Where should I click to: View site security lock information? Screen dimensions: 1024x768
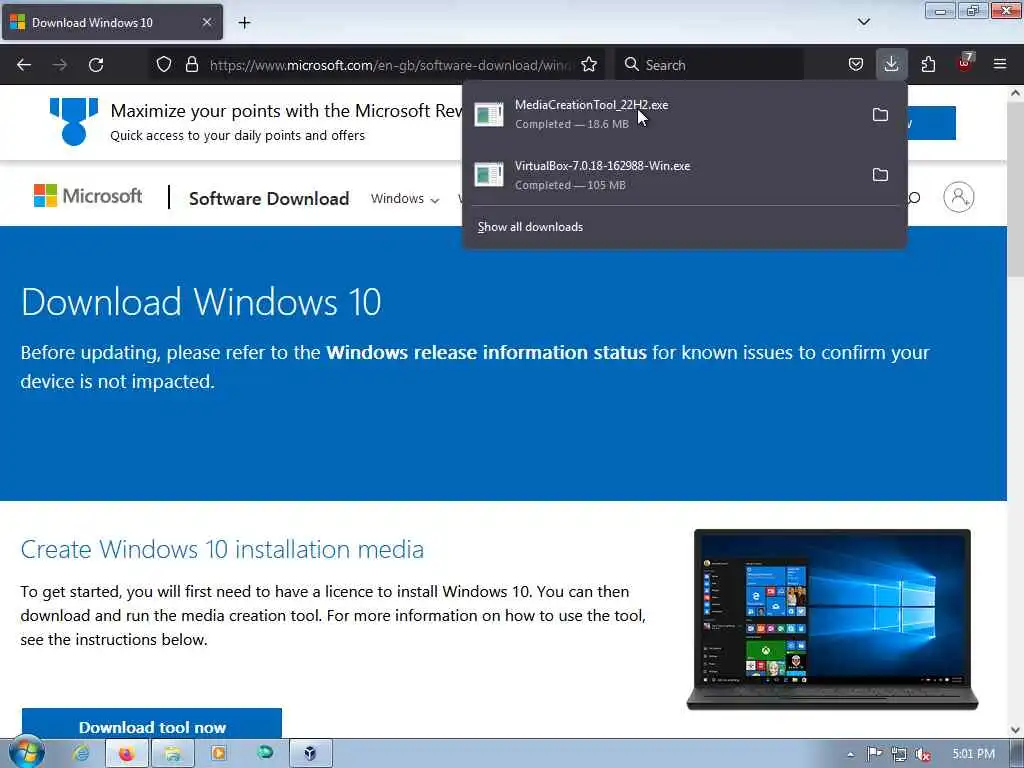point(191,65)
